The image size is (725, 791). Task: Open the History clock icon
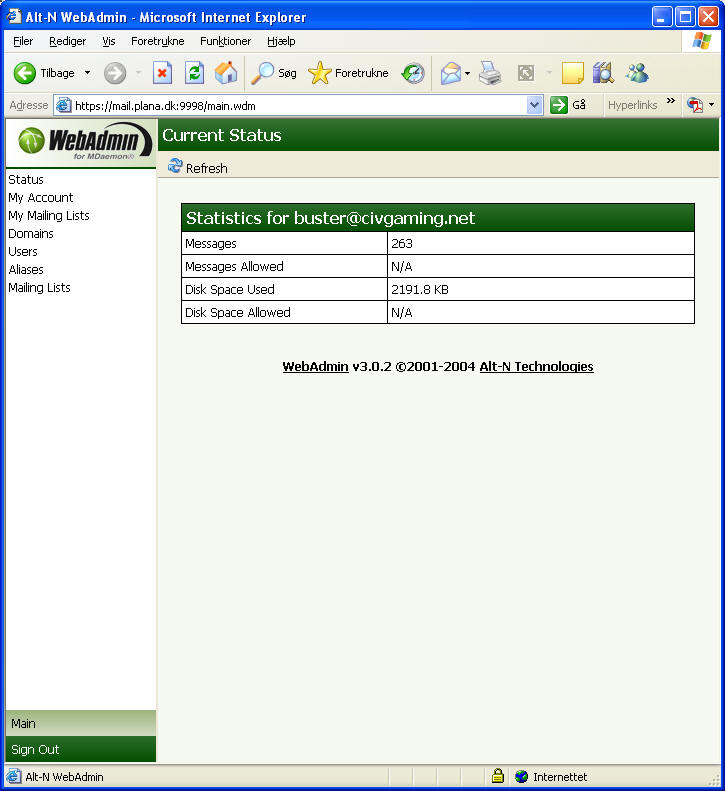click(413, 73)
